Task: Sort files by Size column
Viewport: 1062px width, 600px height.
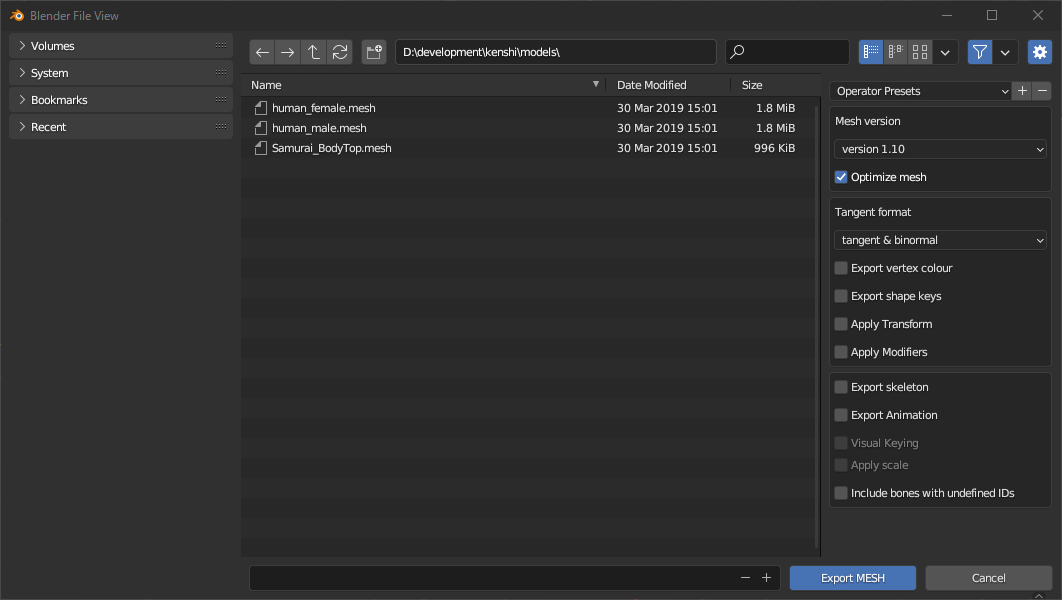Action: click(776, 85)
